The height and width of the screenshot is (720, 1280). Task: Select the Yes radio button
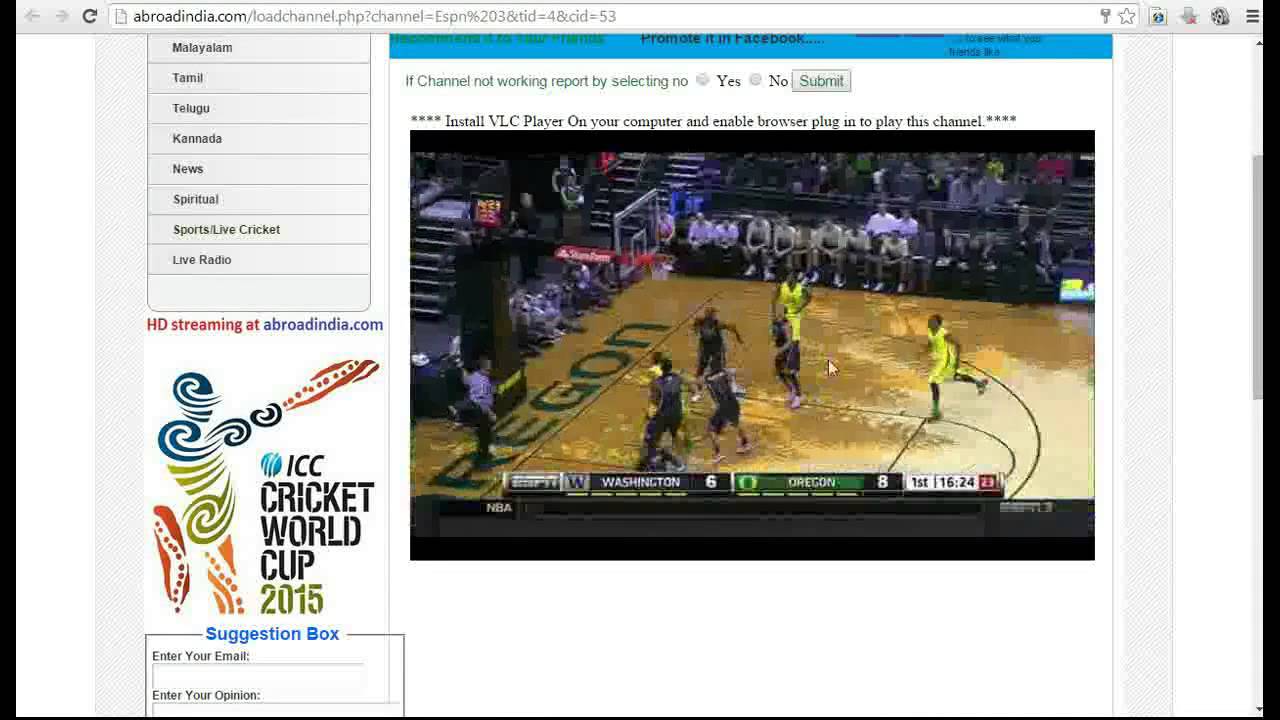tap(703, 80)
